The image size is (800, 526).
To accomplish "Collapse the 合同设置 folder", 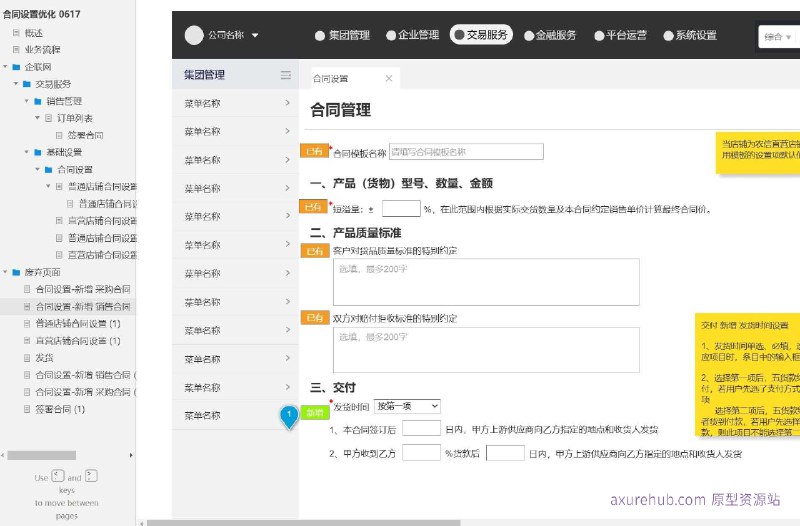I will point(37,169).
